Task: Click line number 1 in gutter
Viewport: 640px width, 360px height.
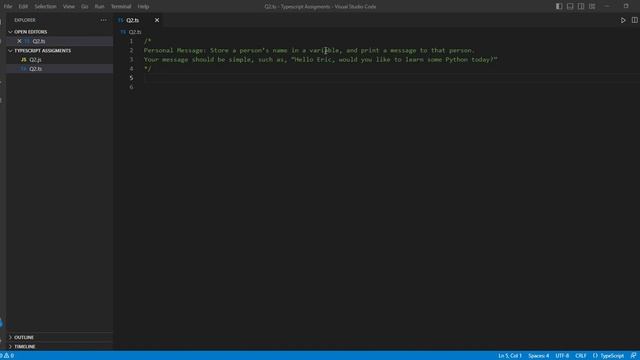Action: click(131, 41)
